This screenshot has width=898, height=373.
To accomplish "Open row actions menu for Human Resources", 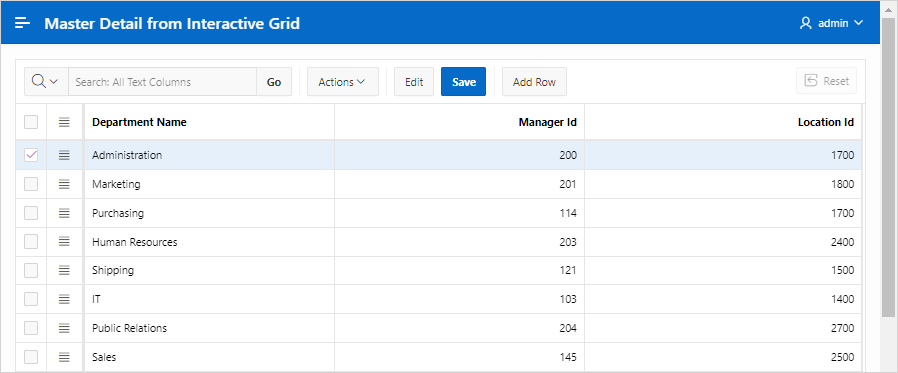I will [64, 242].
